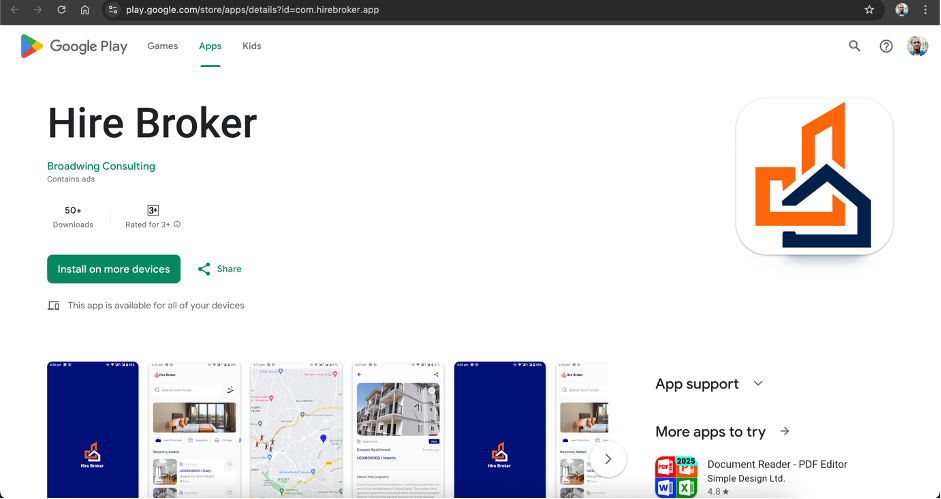Open More apps to try arrow
Image resolution: width=941 pixels, height=499 pixels.
[785, 432]
